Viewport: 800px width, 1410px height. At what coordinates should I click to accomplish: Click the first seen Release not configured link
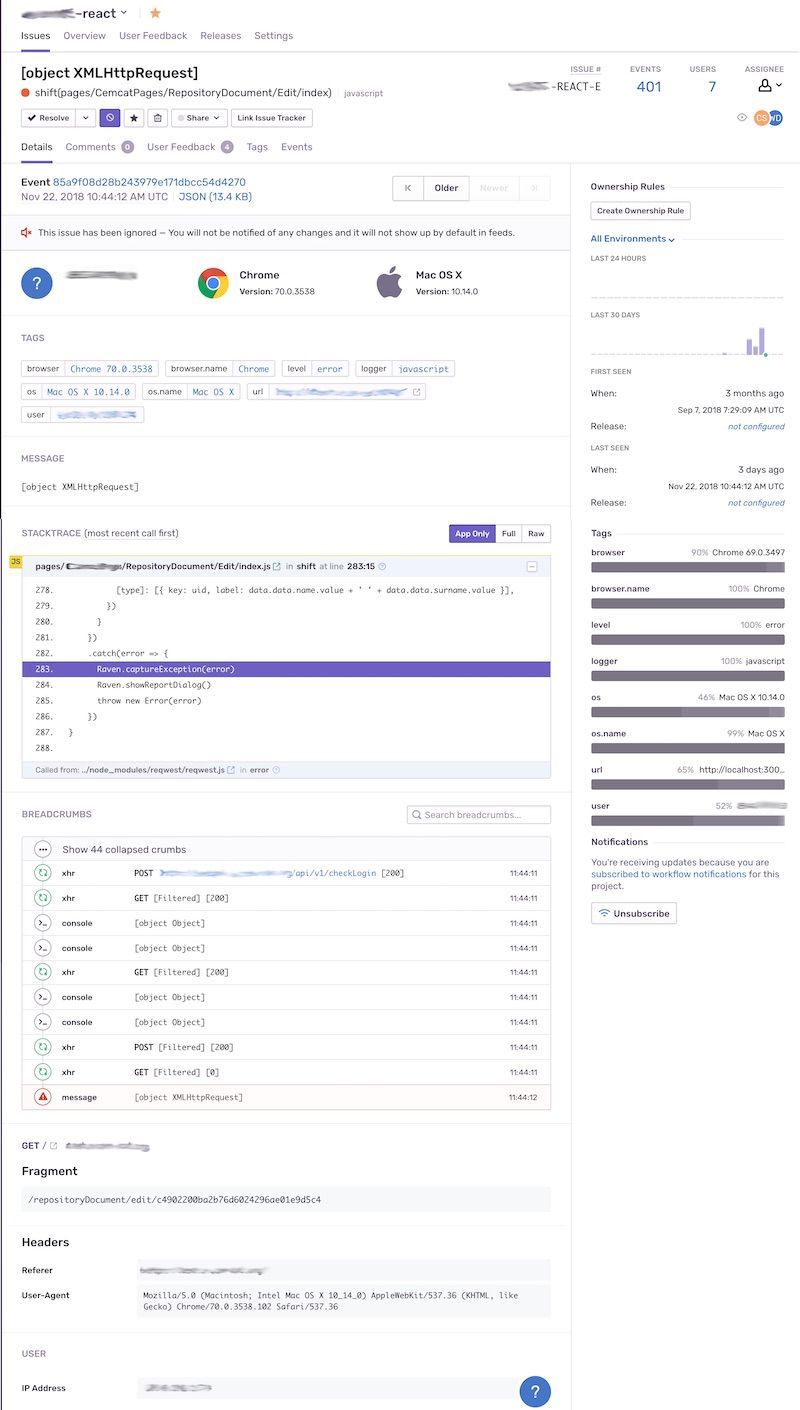(x=756, y=427)
